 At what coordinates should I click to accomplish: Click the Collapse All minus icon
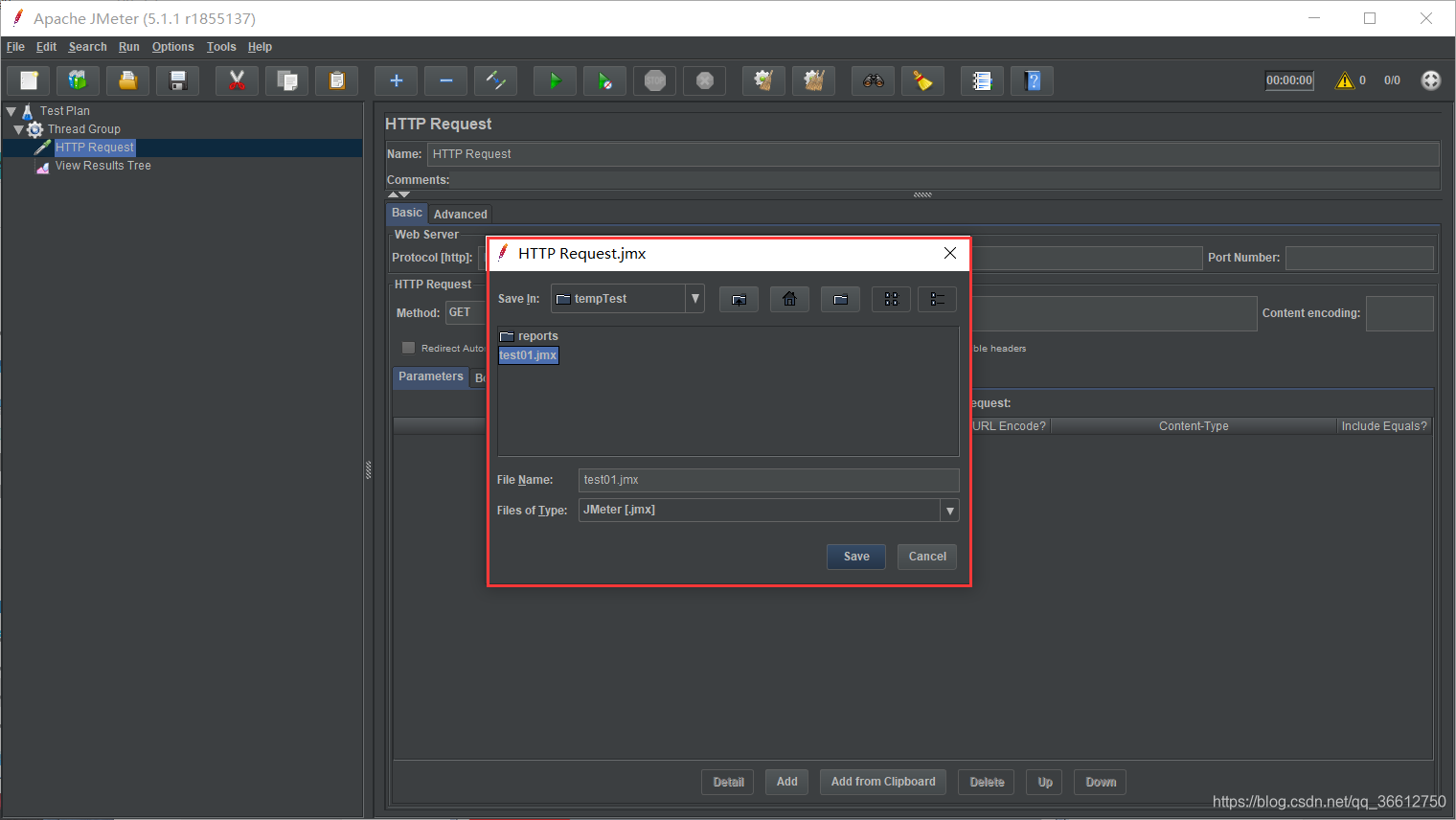click(446, 81)
